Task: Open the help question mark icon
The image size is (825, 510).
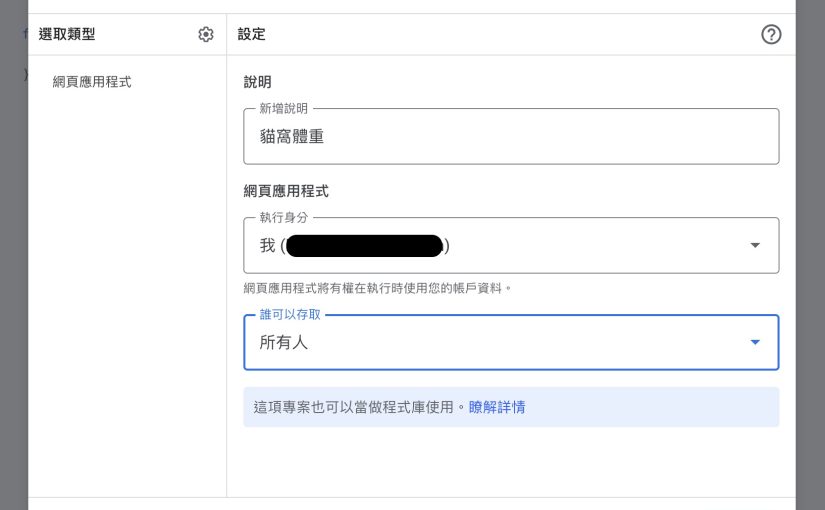Action: coord(771,35)
